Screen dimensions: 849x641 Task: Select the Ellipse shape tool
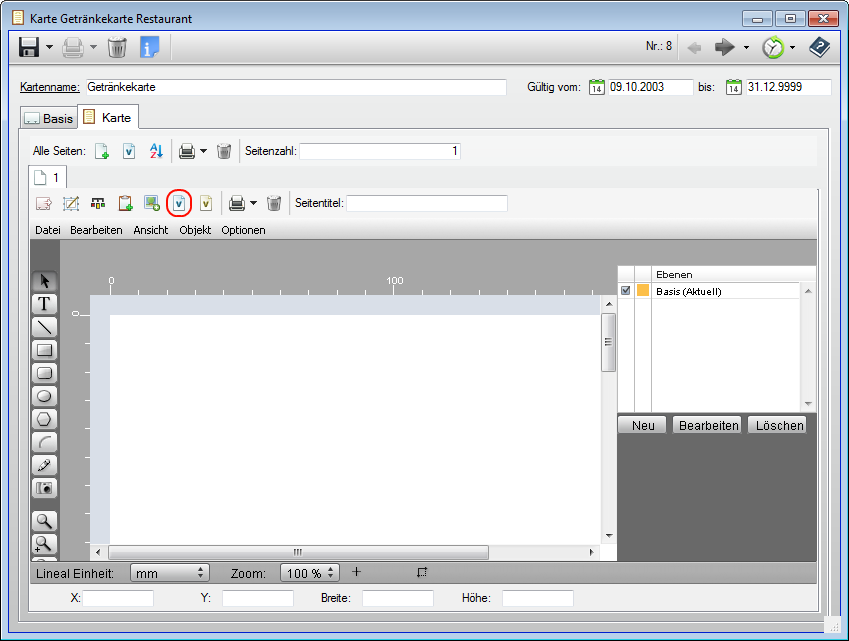point(45,396)
